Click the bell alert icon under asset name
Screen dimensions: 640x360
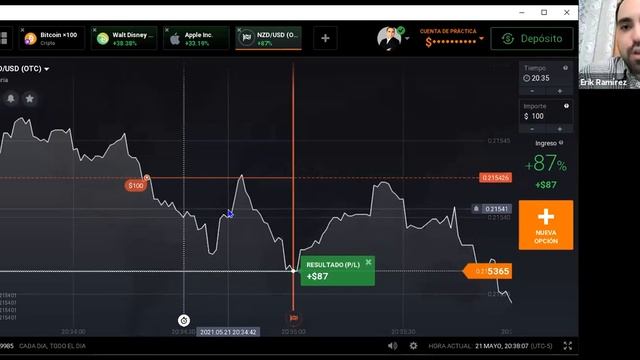pyautogui.click(x=11, y=98)
